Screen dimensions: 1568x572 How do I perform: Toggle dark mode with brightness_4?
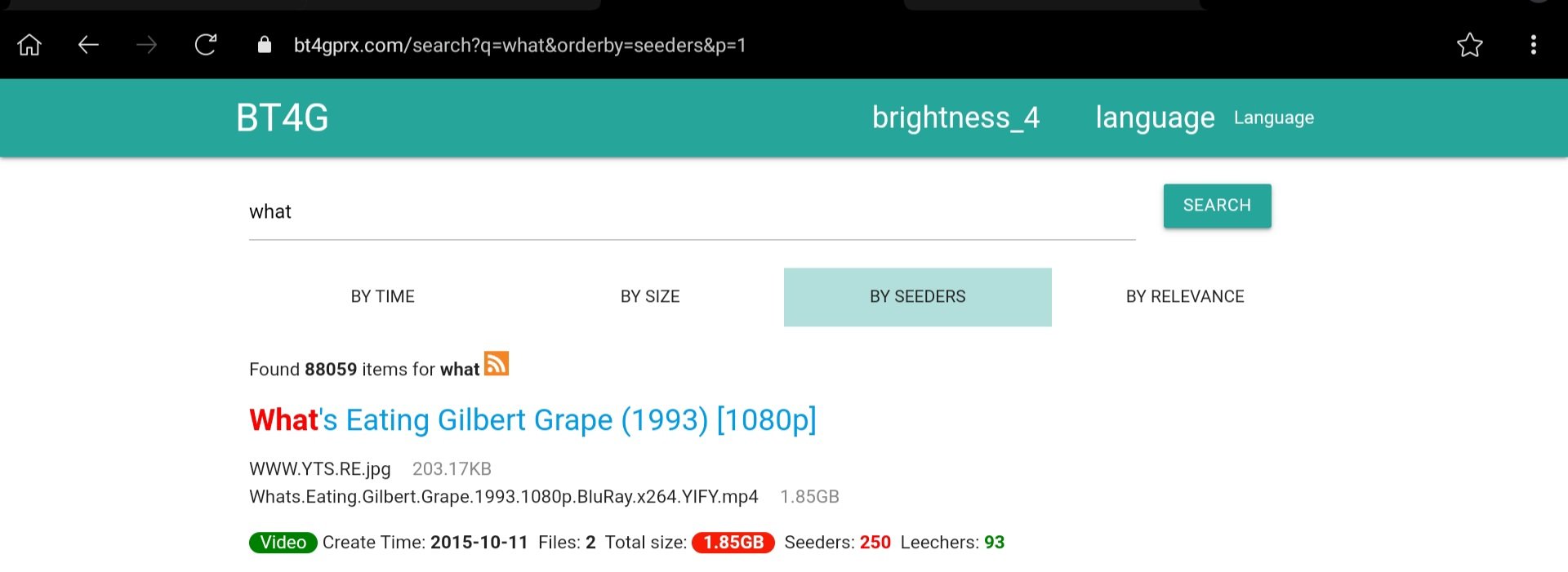tap(956, 118)
